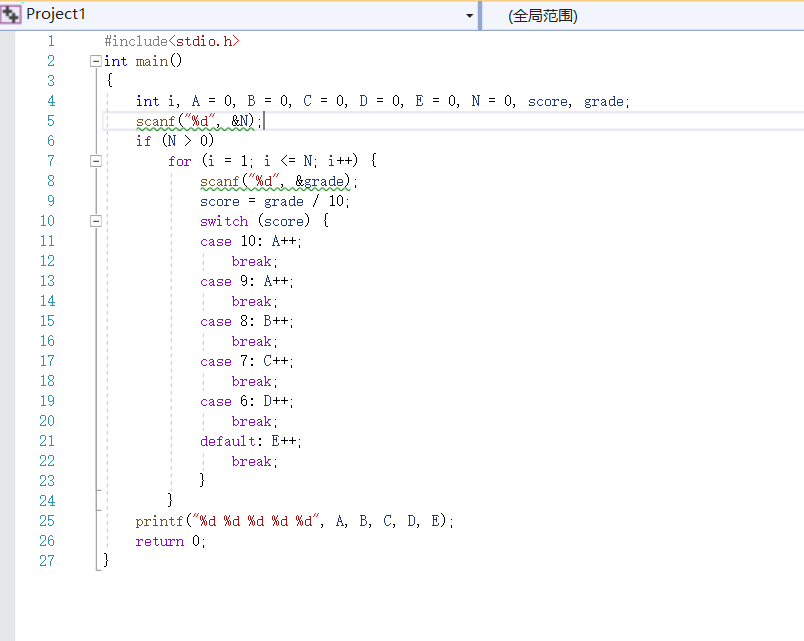Place the cursor on the #include<stdio.h> directive
804x641 pixels.
172,41
